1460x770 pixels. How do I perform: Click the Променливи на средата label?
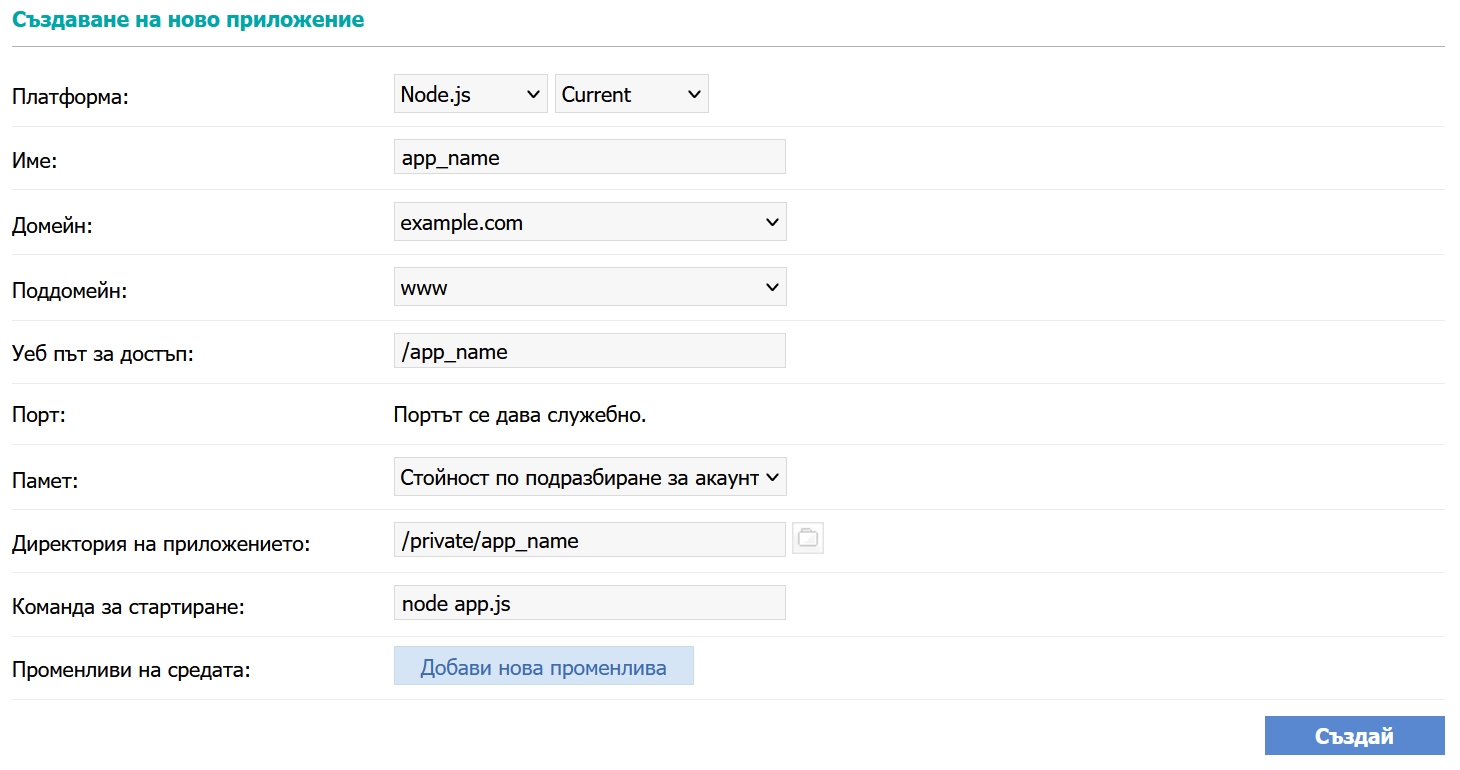click(131, 670)
